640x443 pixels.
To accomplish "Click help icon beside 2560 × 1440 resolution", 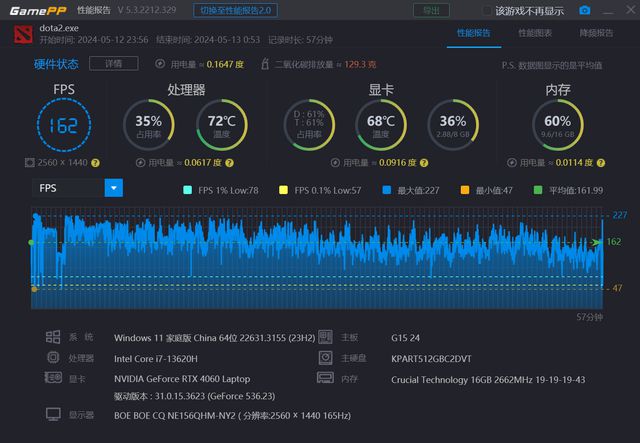I will [x=96, y=162].
